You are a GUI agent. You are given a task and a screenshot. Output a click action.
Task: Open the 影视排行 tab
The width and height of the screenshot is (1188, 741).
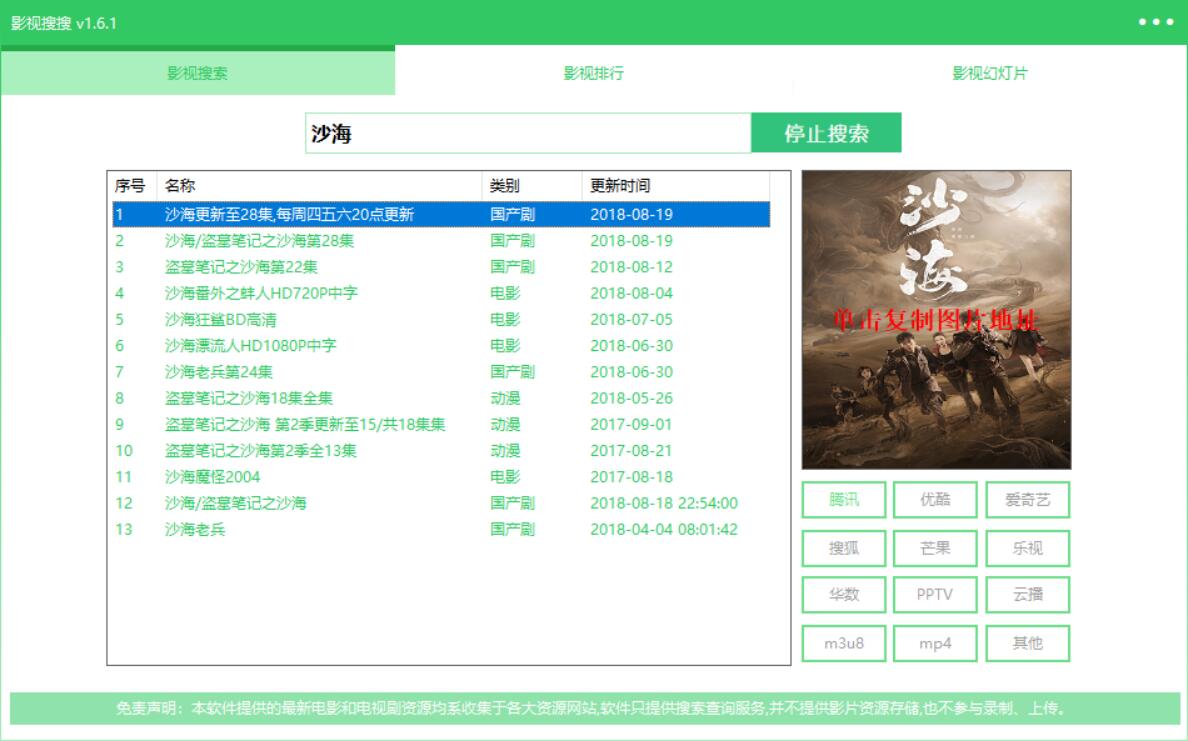593,73
